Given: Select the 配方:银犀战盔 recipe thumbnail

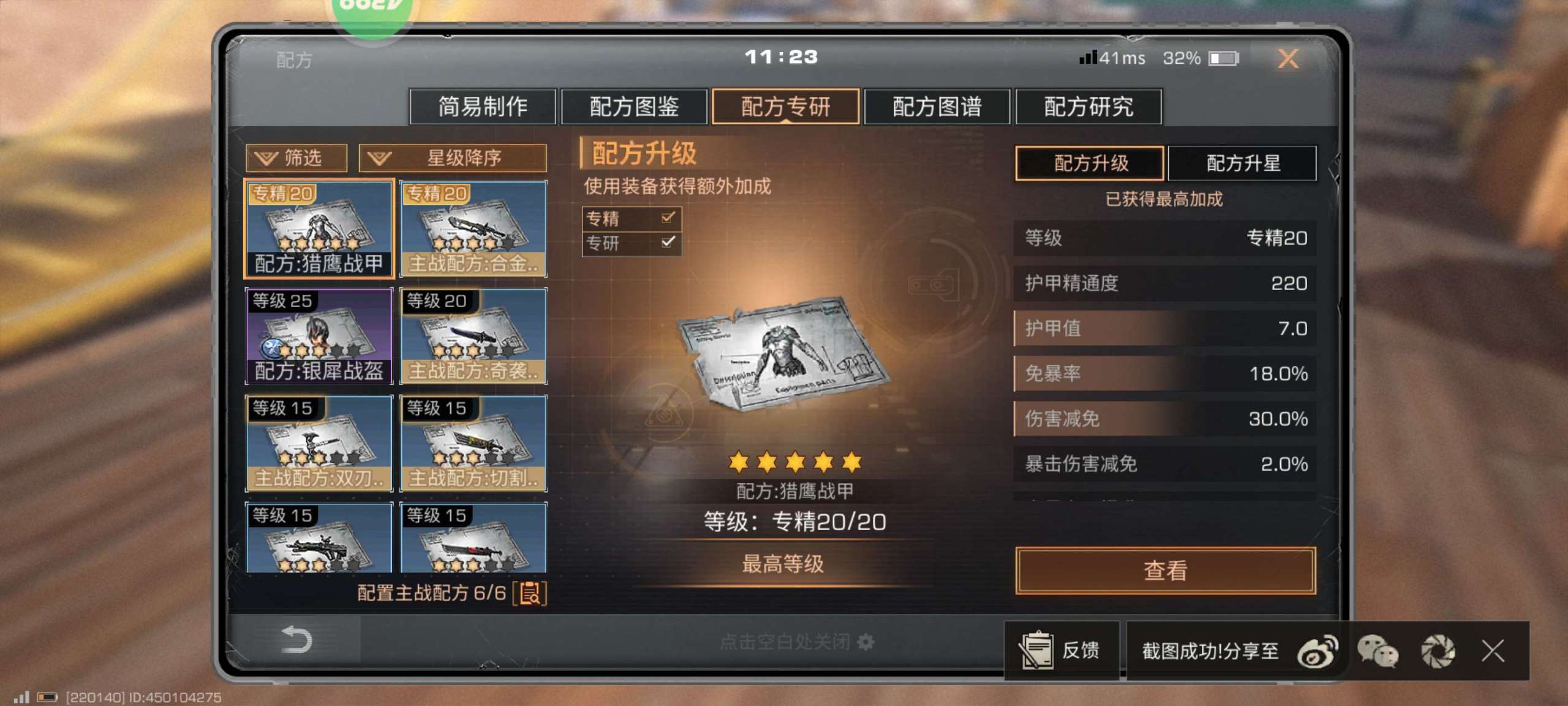Looking at the screenshot, I should point(319,336).
